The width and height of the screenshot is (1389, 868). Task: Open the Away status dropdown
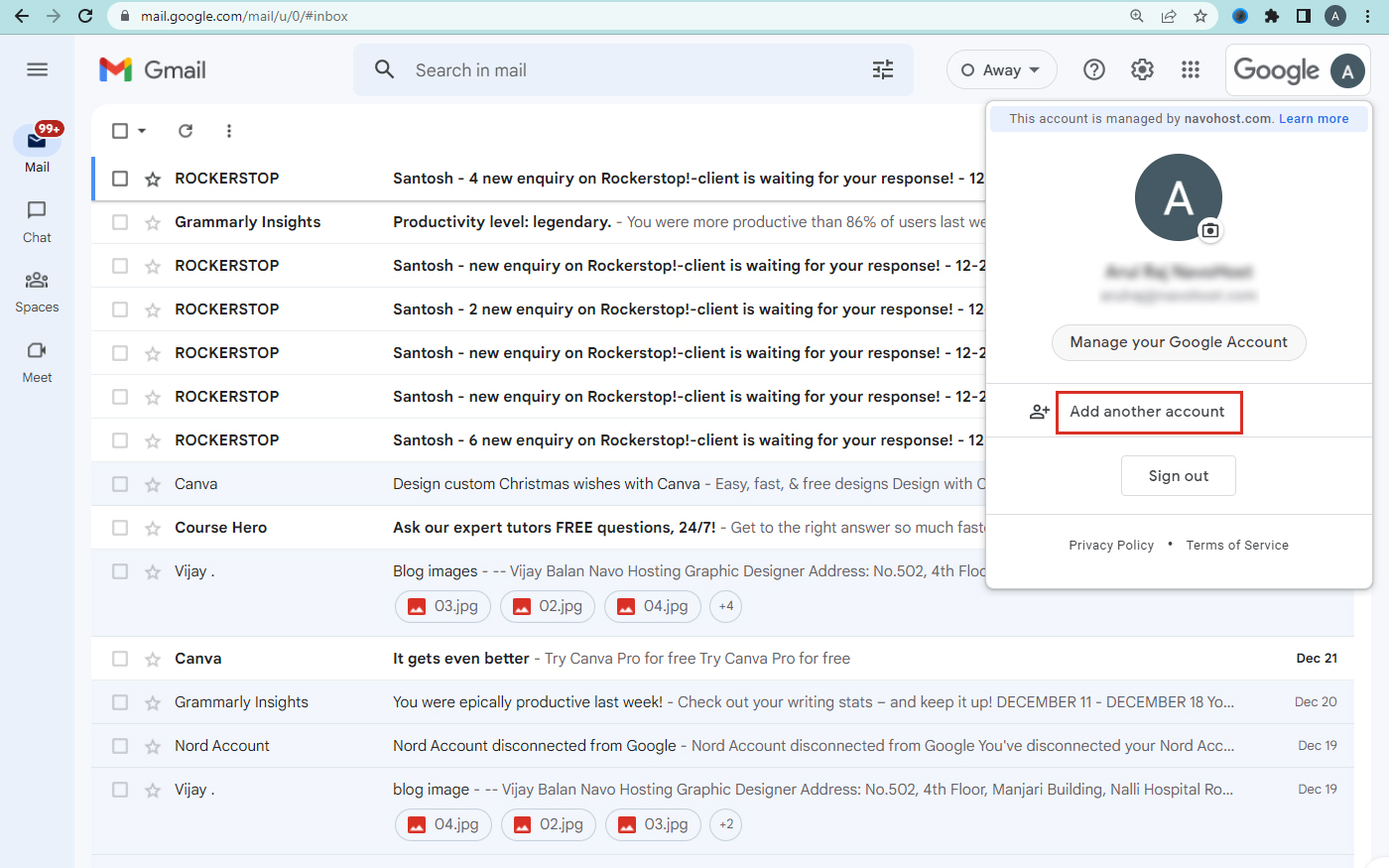(x=1002, y=70)
